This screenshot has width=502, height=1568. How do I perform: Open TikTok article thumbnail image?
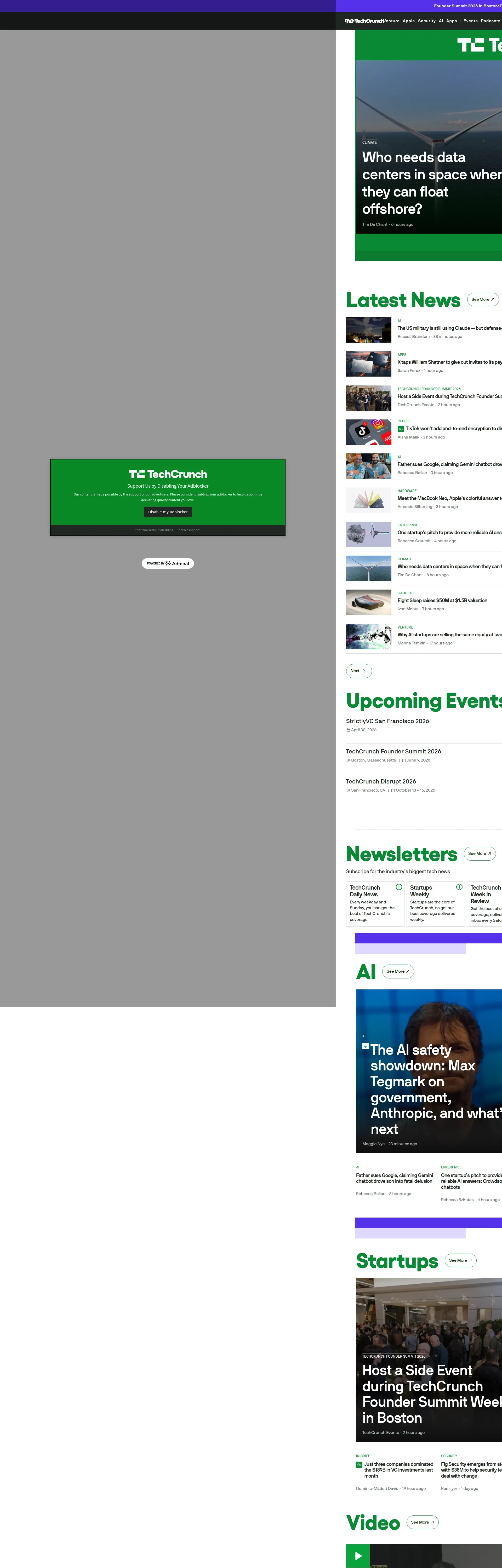[x=369, y=432]
